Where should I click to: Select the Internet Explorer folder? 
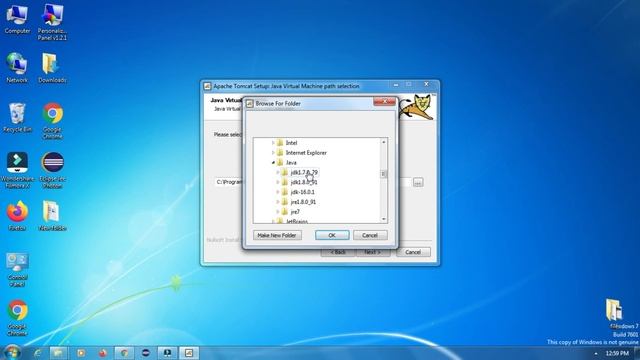pos(306,153)
